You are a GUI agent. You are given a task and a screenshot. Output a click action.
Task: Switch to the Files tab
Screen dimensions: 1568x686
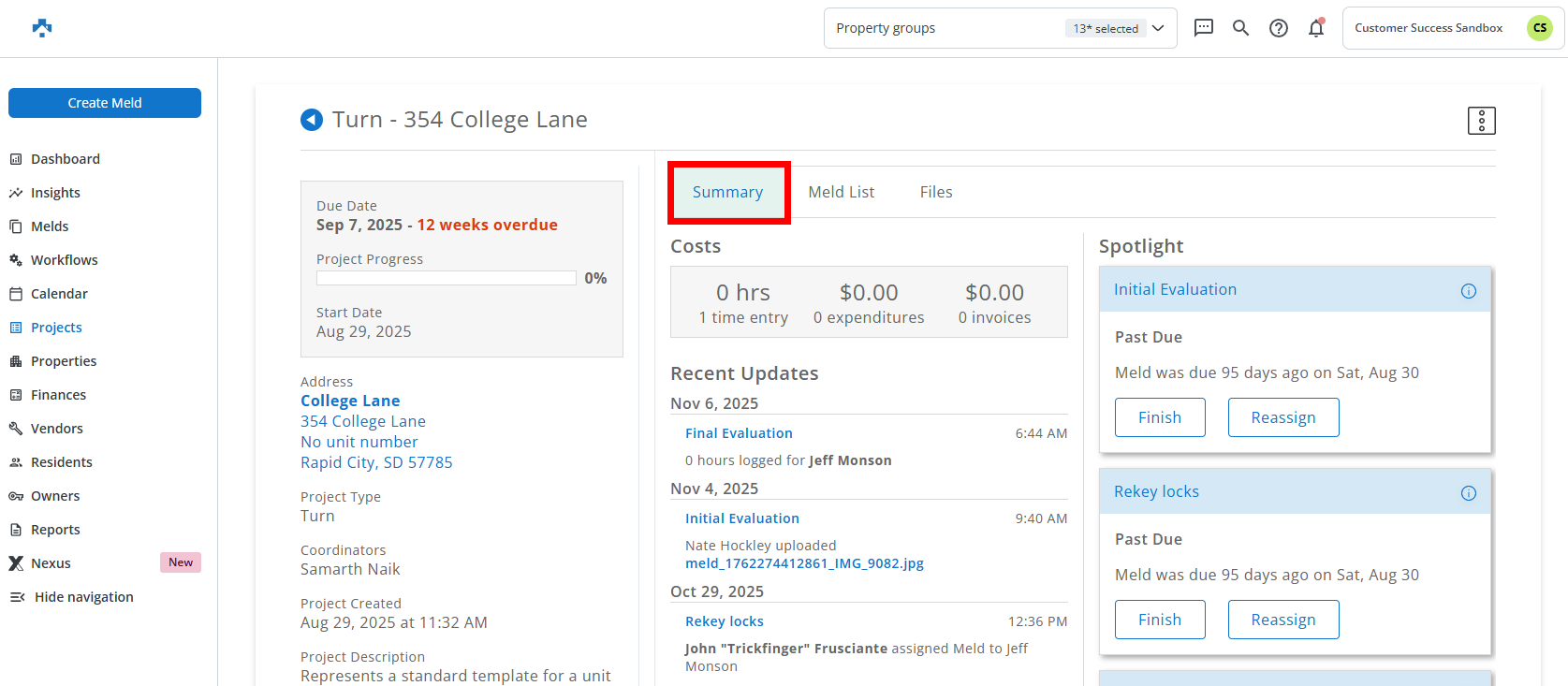[x=935, y=192]
